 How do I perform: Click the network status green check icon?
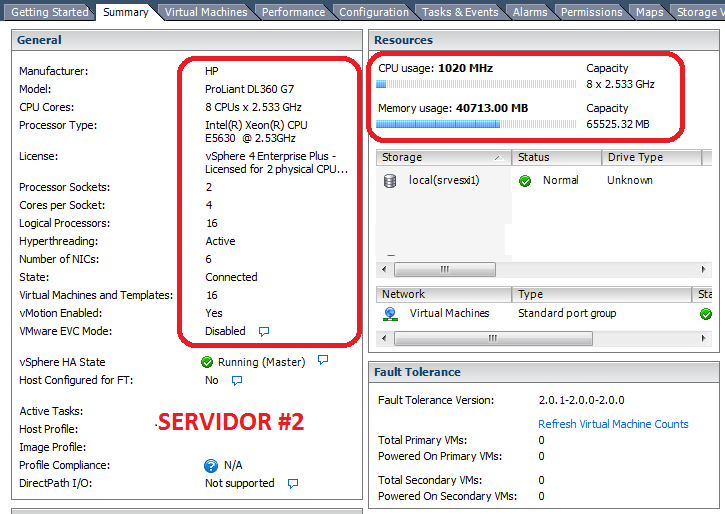[706, 314]
